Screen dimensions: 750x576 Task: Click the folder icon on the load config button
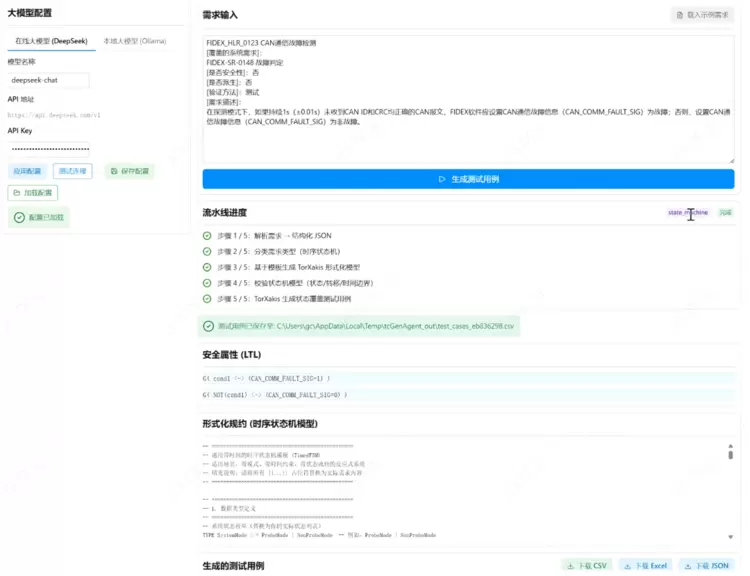[x=17, y=193]
